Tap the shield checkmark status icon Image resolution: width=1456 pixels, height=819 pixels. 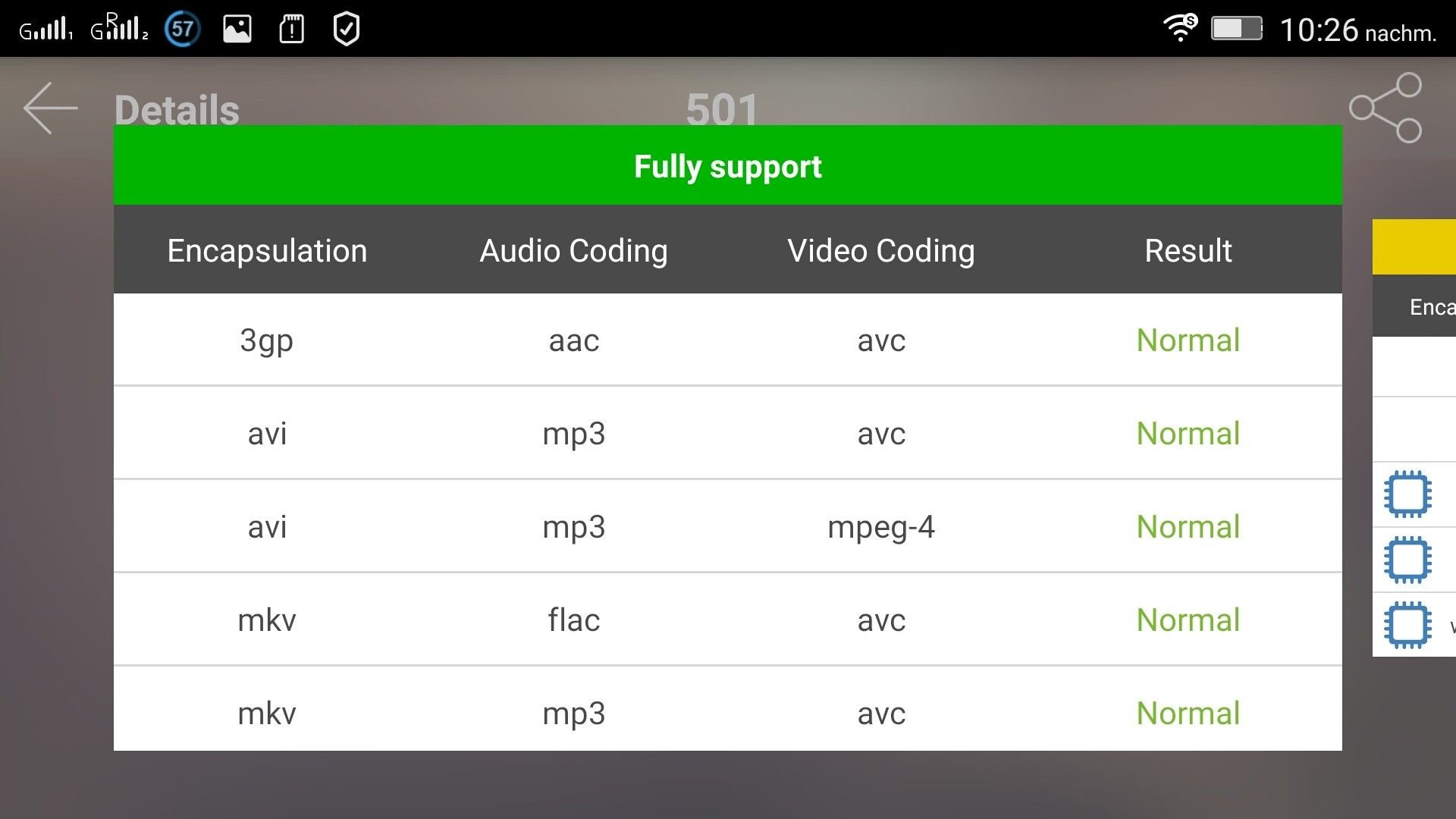coord(347,30)
